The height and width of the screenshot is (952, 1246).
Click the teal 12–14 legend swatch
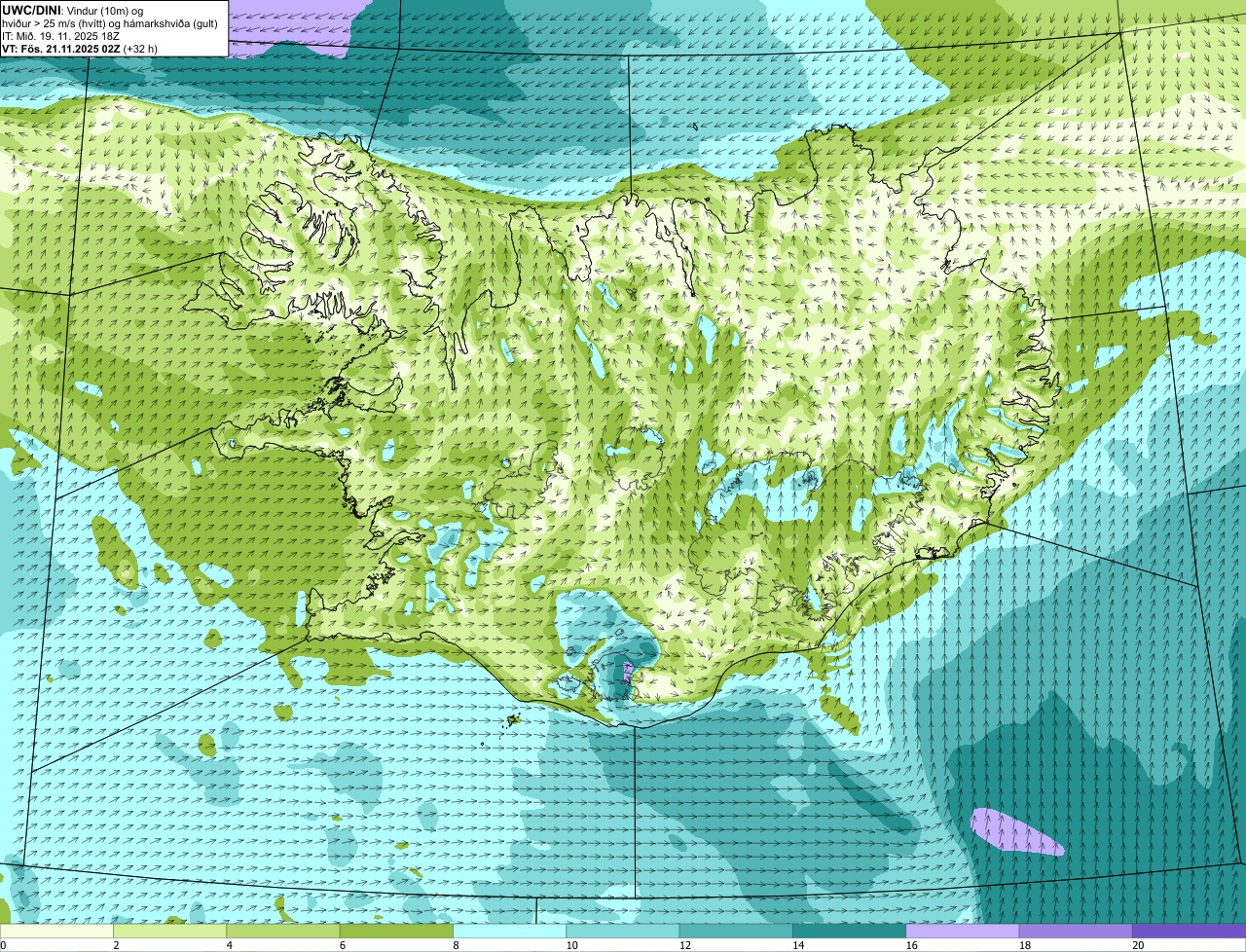[x=736, y=932]
